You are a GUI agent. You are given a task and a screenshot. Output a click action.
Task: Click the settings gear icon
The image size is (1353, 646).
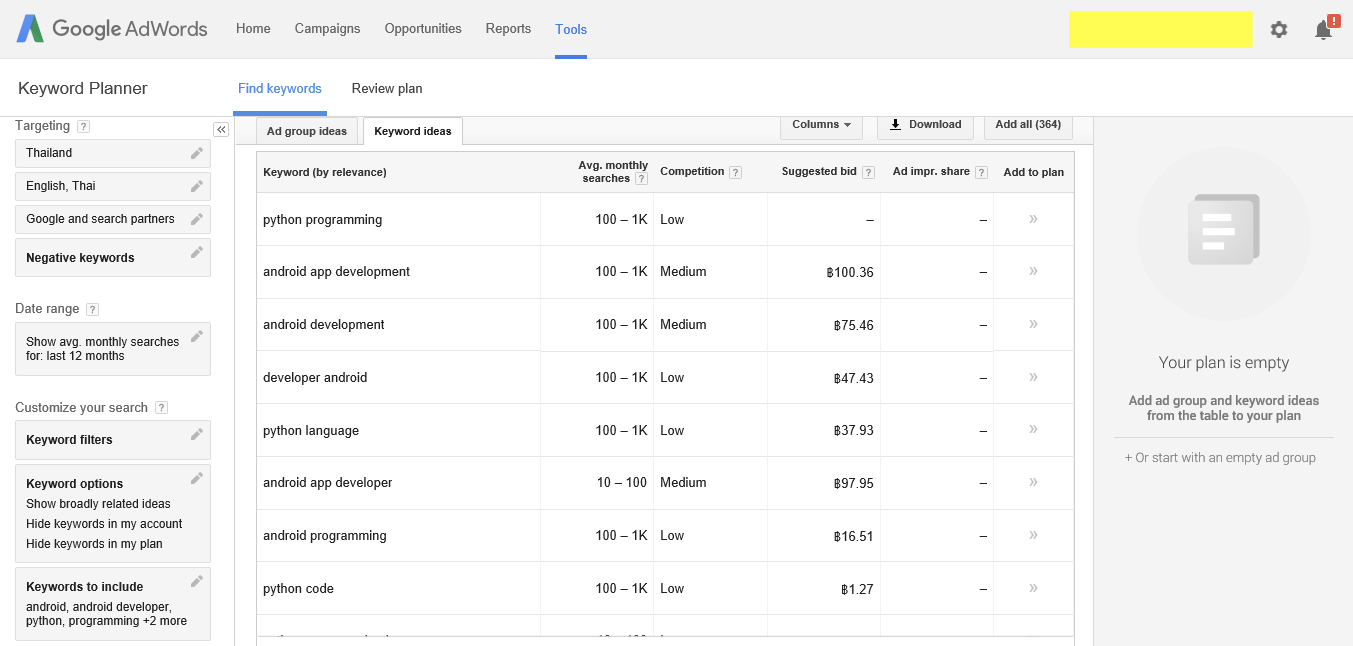coord(1278,30)
